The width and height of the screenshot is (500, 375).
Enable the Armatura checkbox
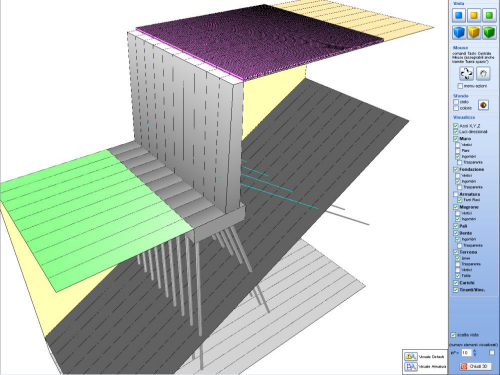[x=456, y=194]
